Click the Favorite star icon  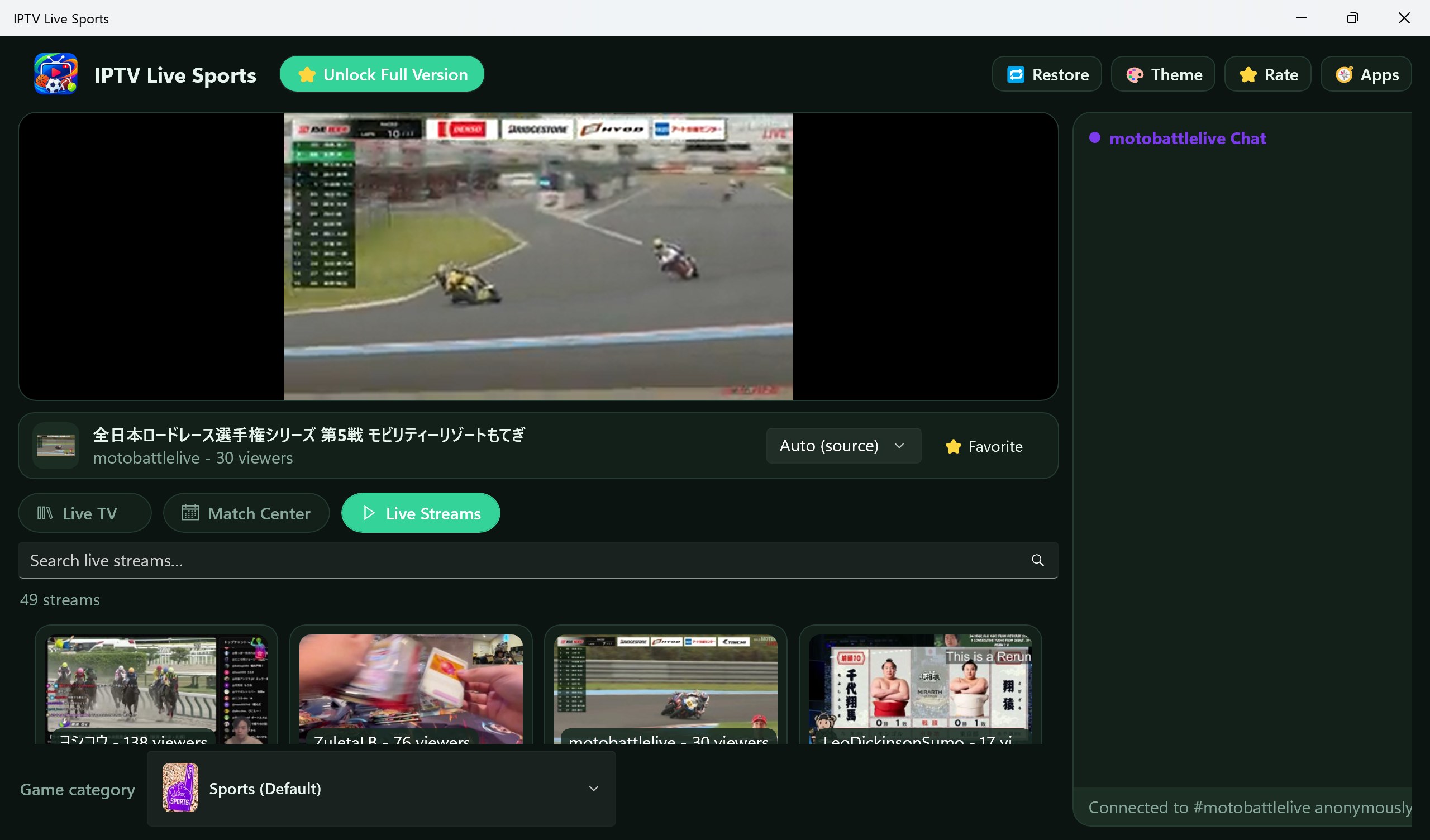click(x=953, y=446)
